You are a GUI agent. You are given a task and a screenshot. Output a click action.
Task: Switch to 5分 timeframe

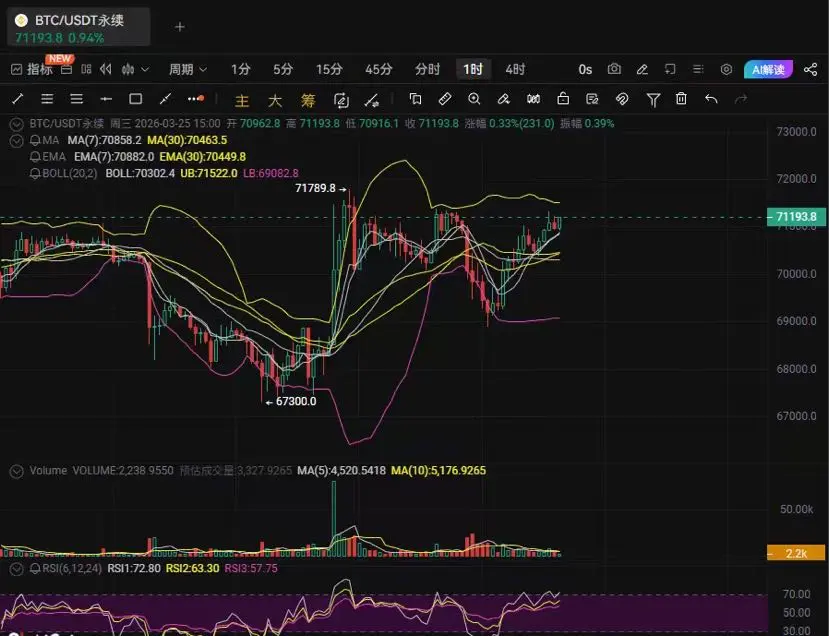283,69
